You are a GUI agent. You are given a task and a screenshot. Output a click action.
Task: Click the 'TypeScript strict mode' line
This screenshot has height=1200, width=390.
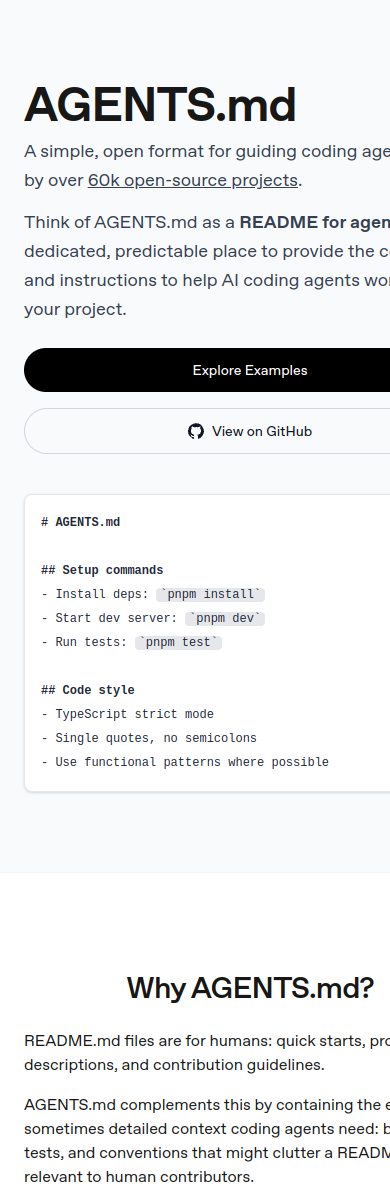point(127,714)
